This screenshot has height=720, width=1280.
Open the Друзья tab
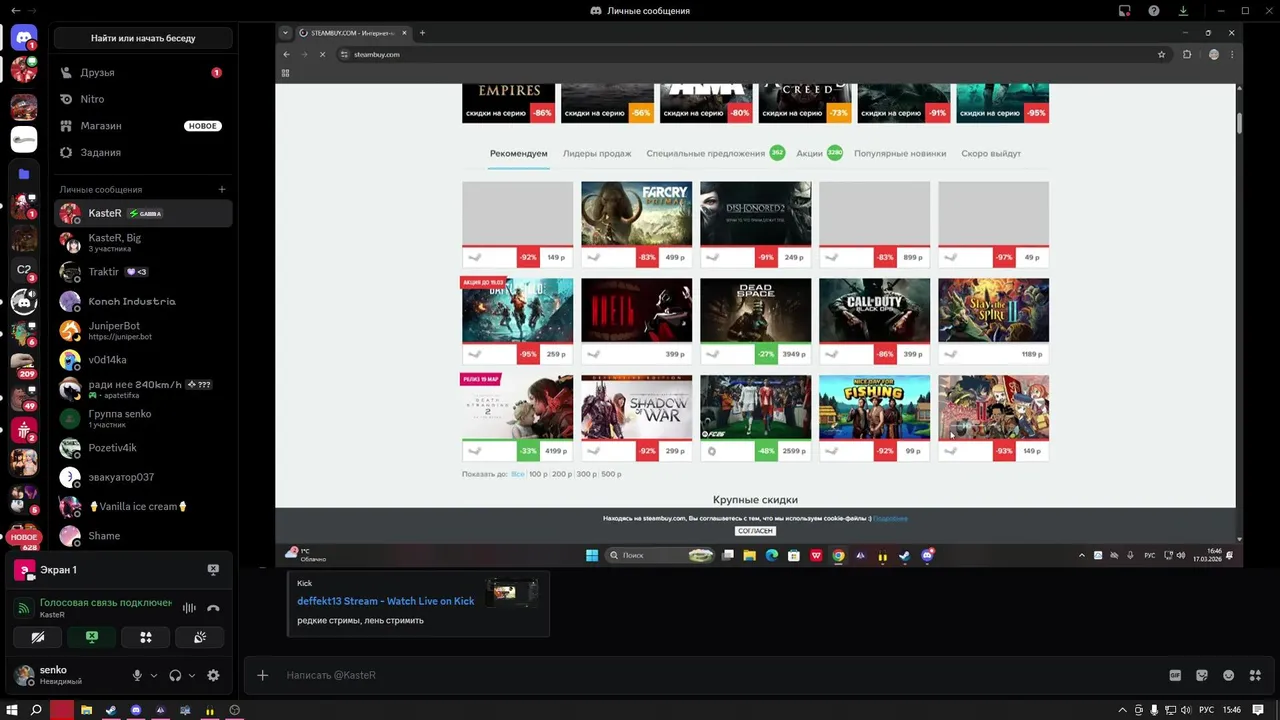pyautogui.click(x=143, y=73)
